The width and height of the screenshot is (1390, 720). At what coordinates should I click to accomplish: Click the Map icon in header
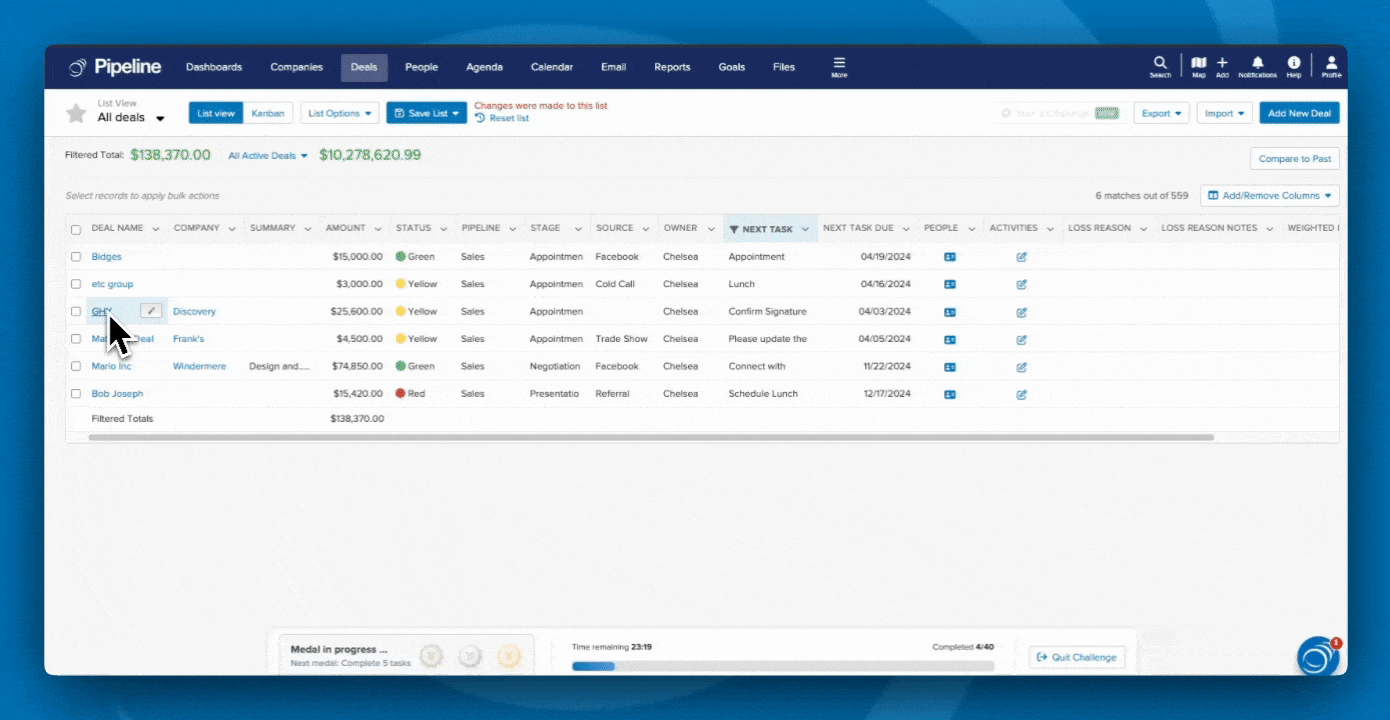1198,65
